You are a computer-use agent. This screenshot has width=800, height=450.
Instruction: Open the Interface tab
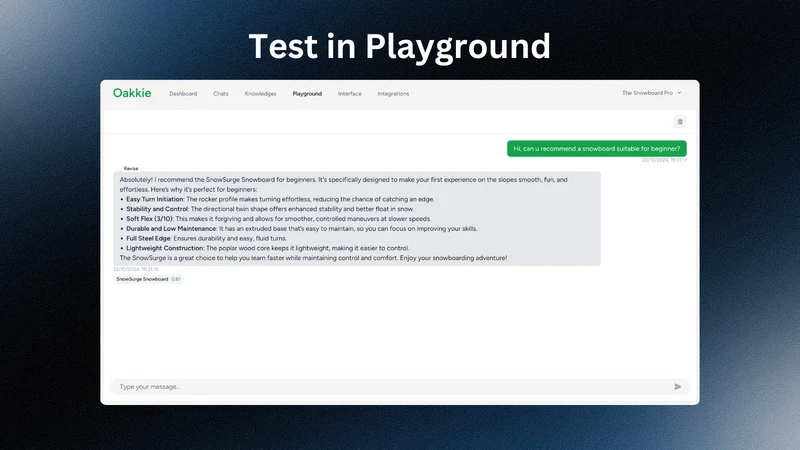click(349, 94)
